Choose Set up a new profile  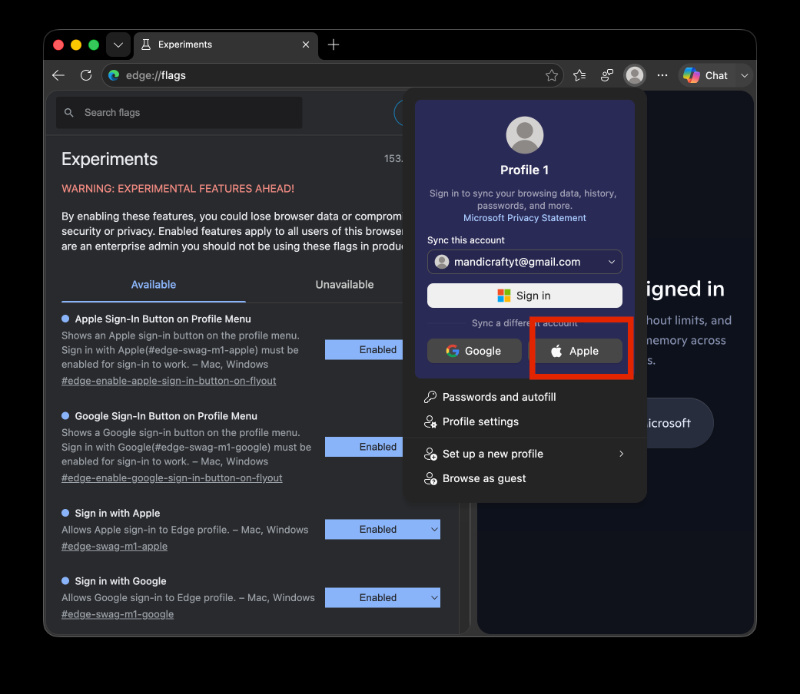coord(524,454)
